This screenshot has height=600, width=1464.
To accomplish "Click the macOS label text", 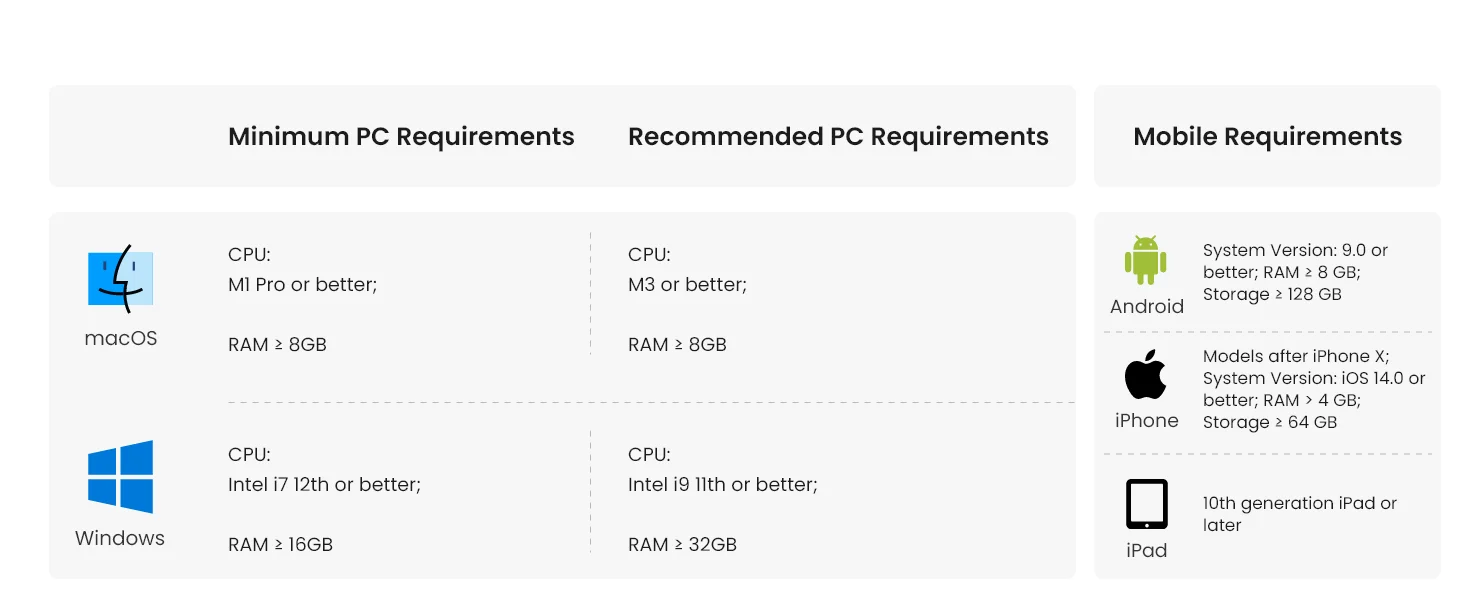I will (x=120, y=338).
